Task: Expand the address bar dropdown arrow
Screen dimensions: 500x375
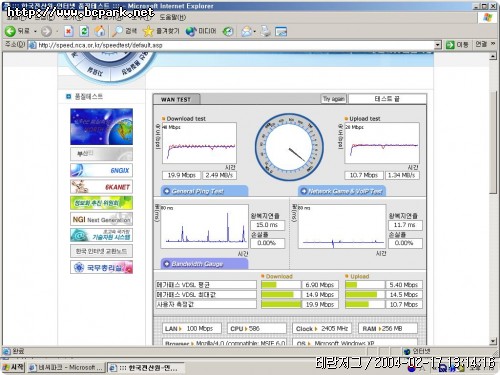Action: tap(438, 45)
